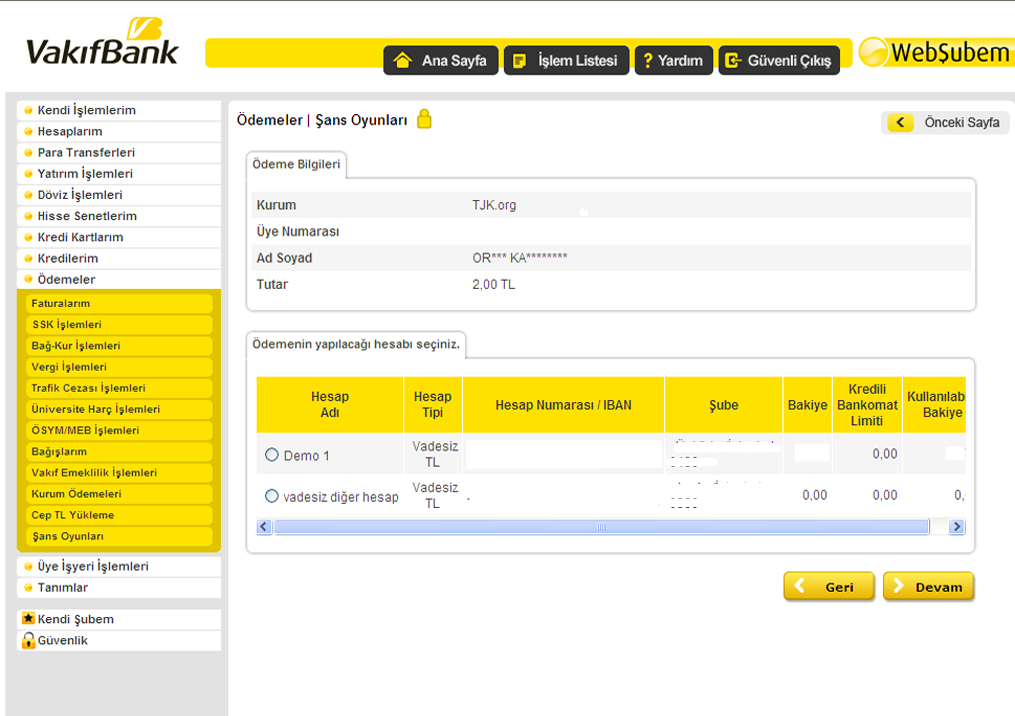
Task: Click the Geri button to go back
Action: coord(829,587)
